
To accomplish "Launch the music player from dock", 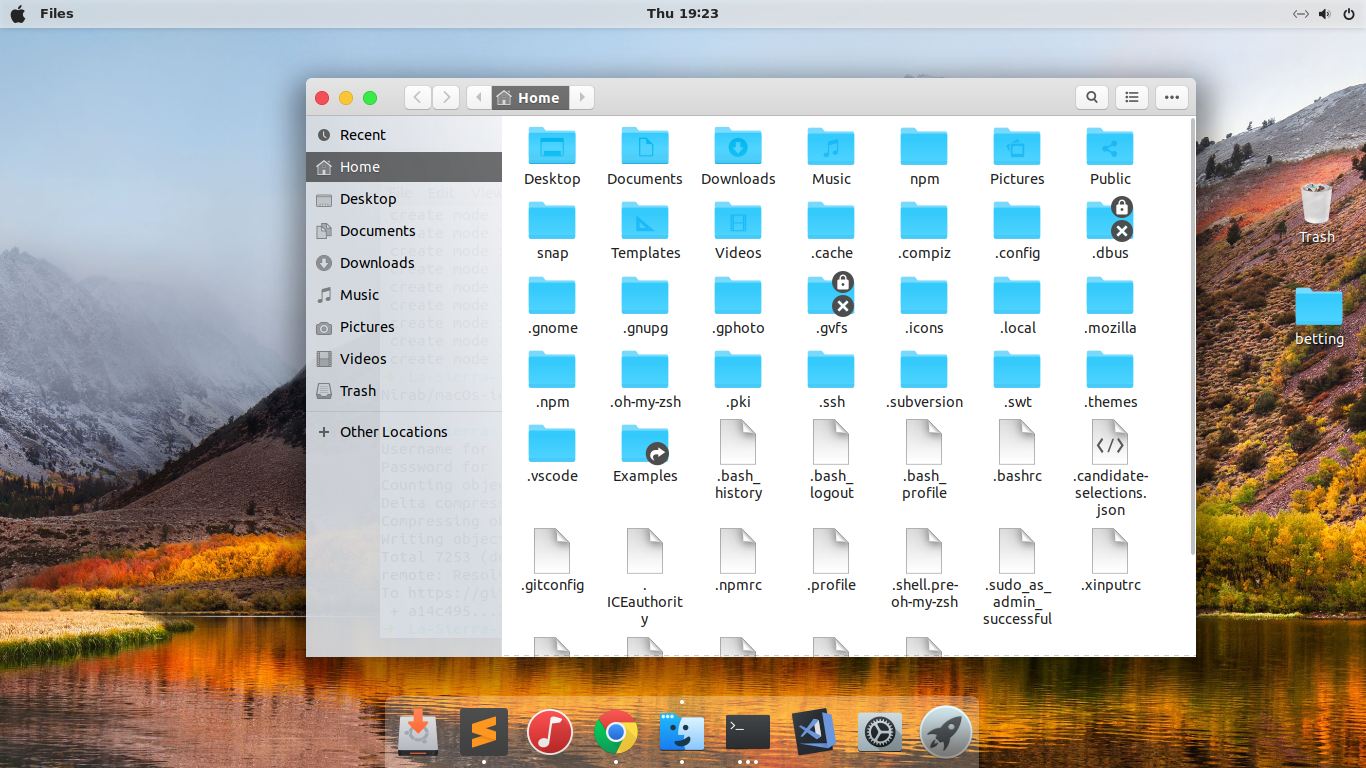I will click(x=549, y=733).
